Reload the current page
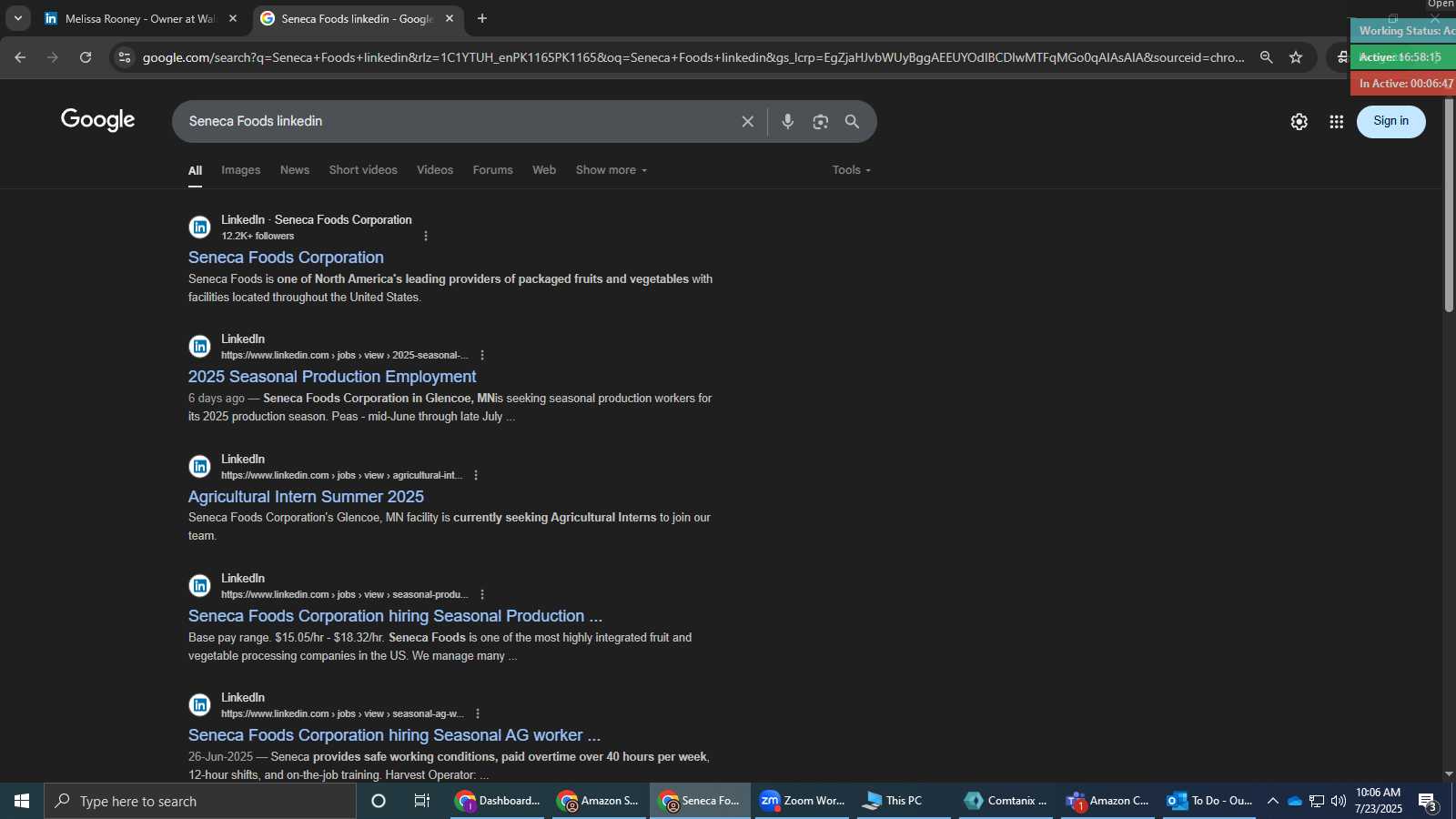The image size is (1456, 819). [86, 57]
